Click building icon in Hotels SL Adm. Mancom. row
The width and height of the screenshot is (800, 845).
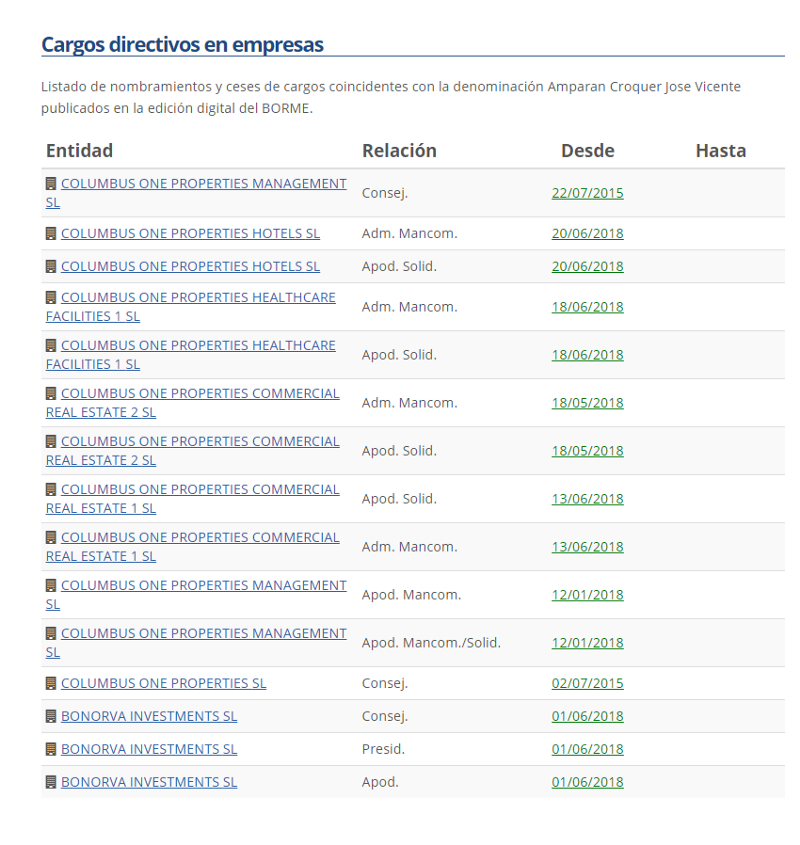[x=51, y=233]
